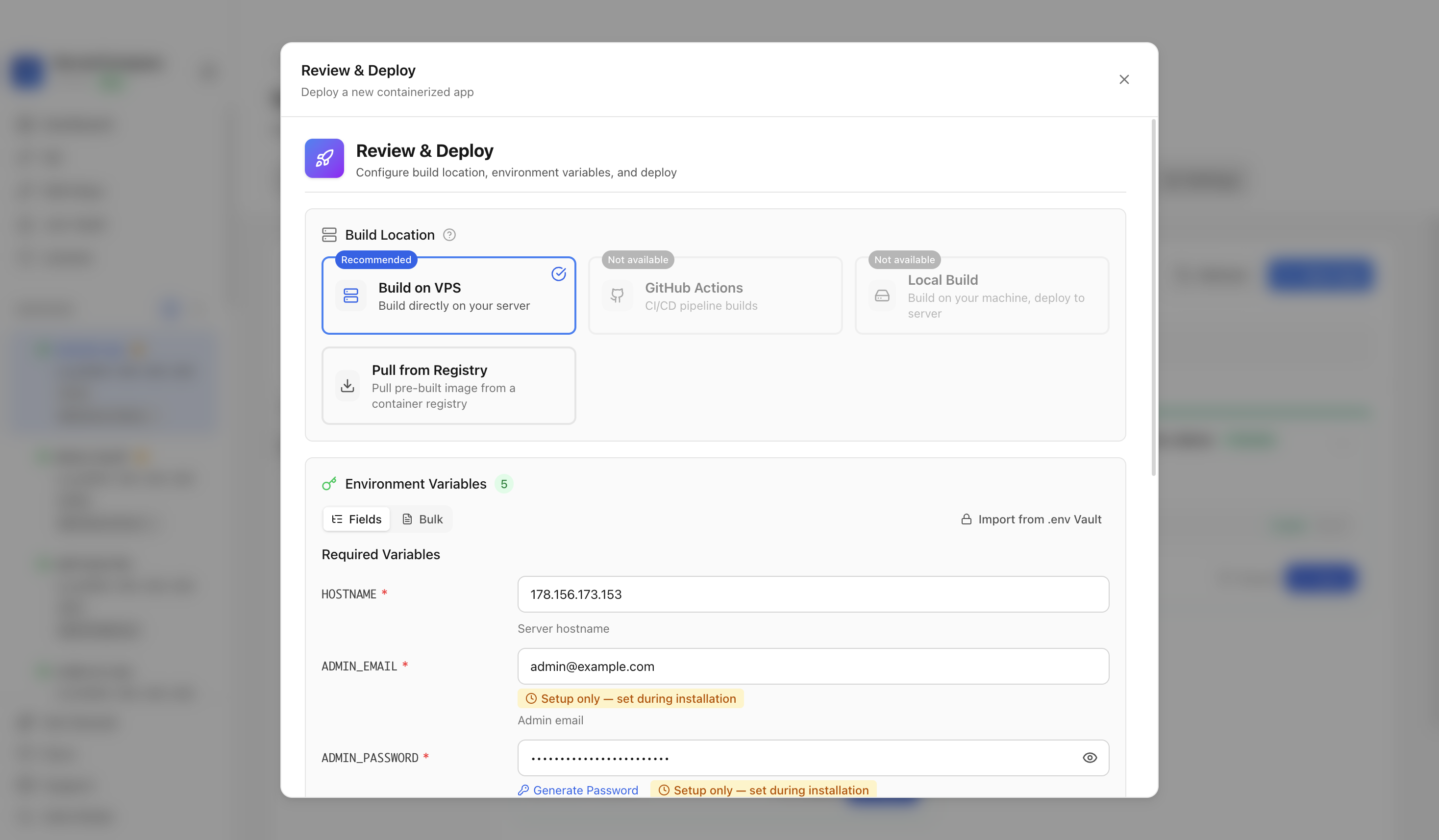Click the "HOSTNAME" label

[x=349, y=594]
